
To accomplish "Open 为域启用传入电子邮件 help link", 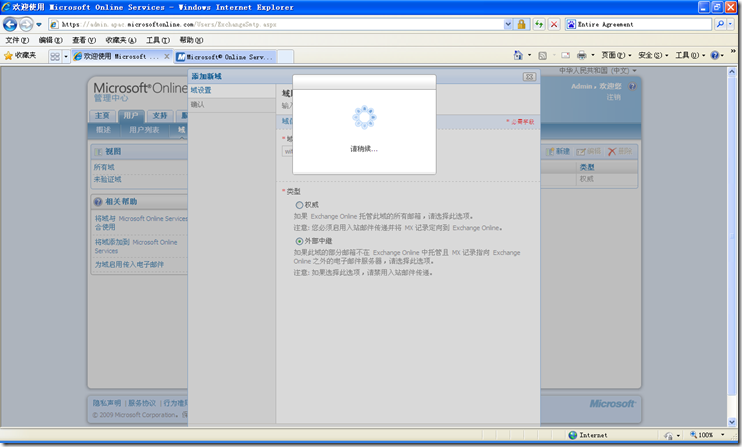I will [x=129, y=264].
